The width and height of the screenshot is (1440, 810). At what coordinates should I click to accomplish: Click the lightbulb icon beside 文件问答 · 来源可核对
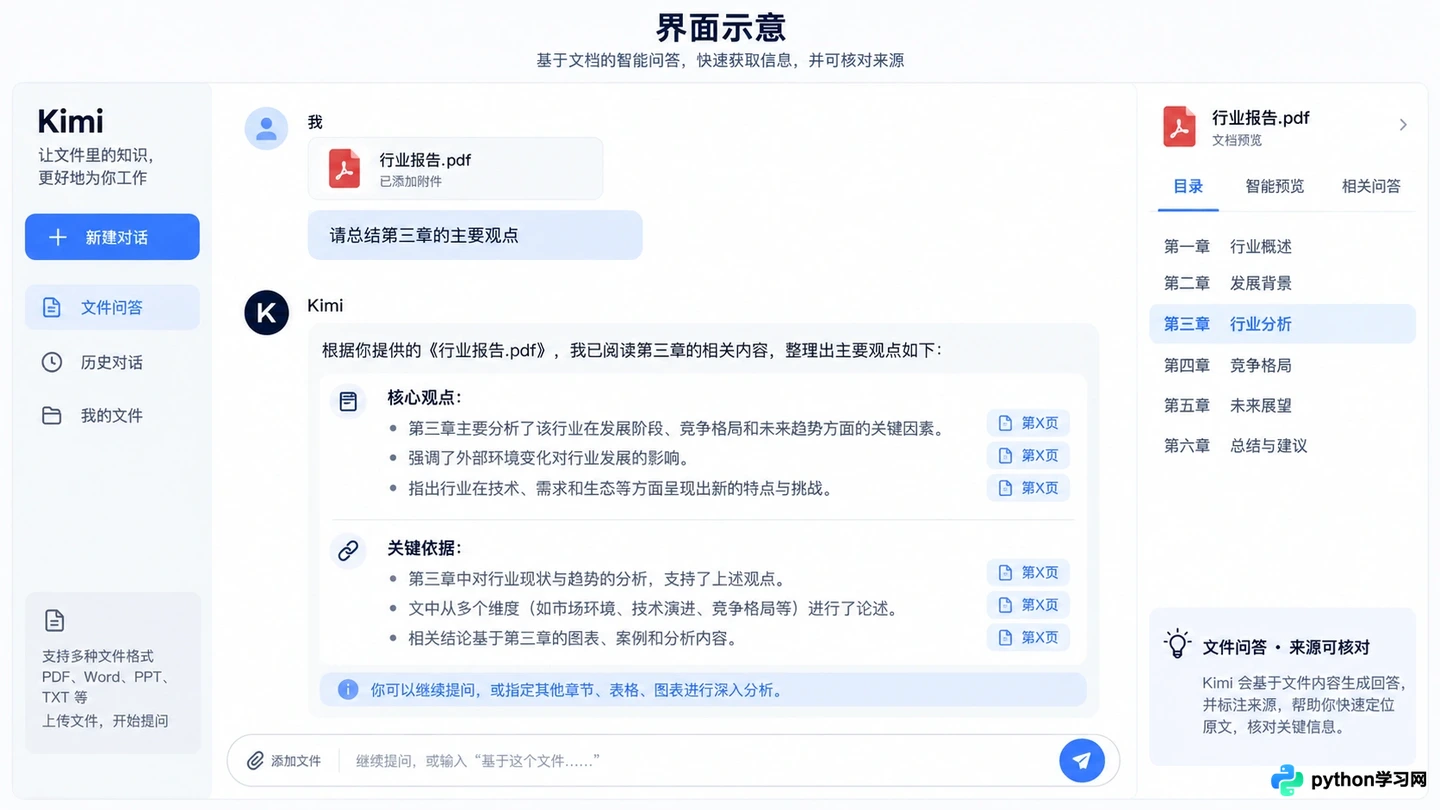pos(1179,644)
